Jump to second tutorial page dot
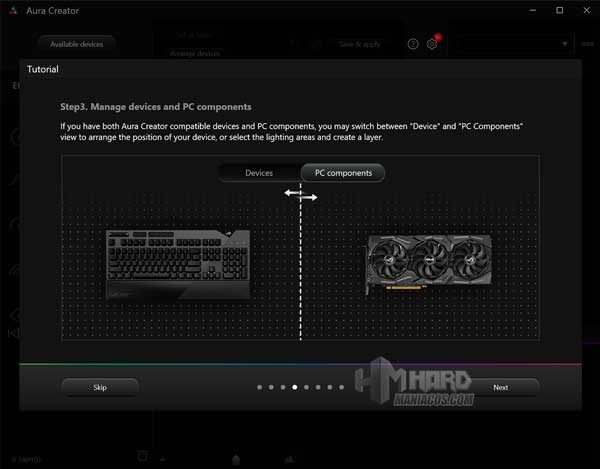The height and width of the screenshot is (469, 600). 271,387
